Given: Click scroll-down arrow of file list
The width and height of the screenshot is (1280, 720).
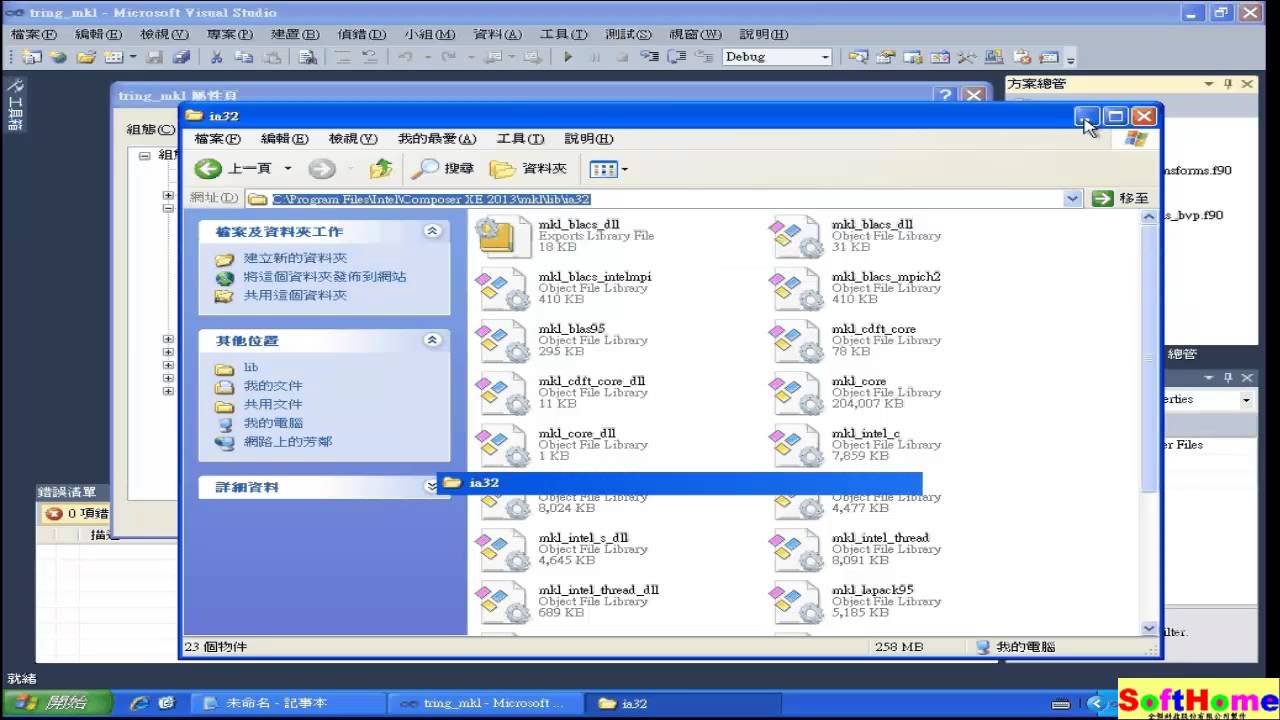Looking at the screenshot, I should coord(1150,628).
